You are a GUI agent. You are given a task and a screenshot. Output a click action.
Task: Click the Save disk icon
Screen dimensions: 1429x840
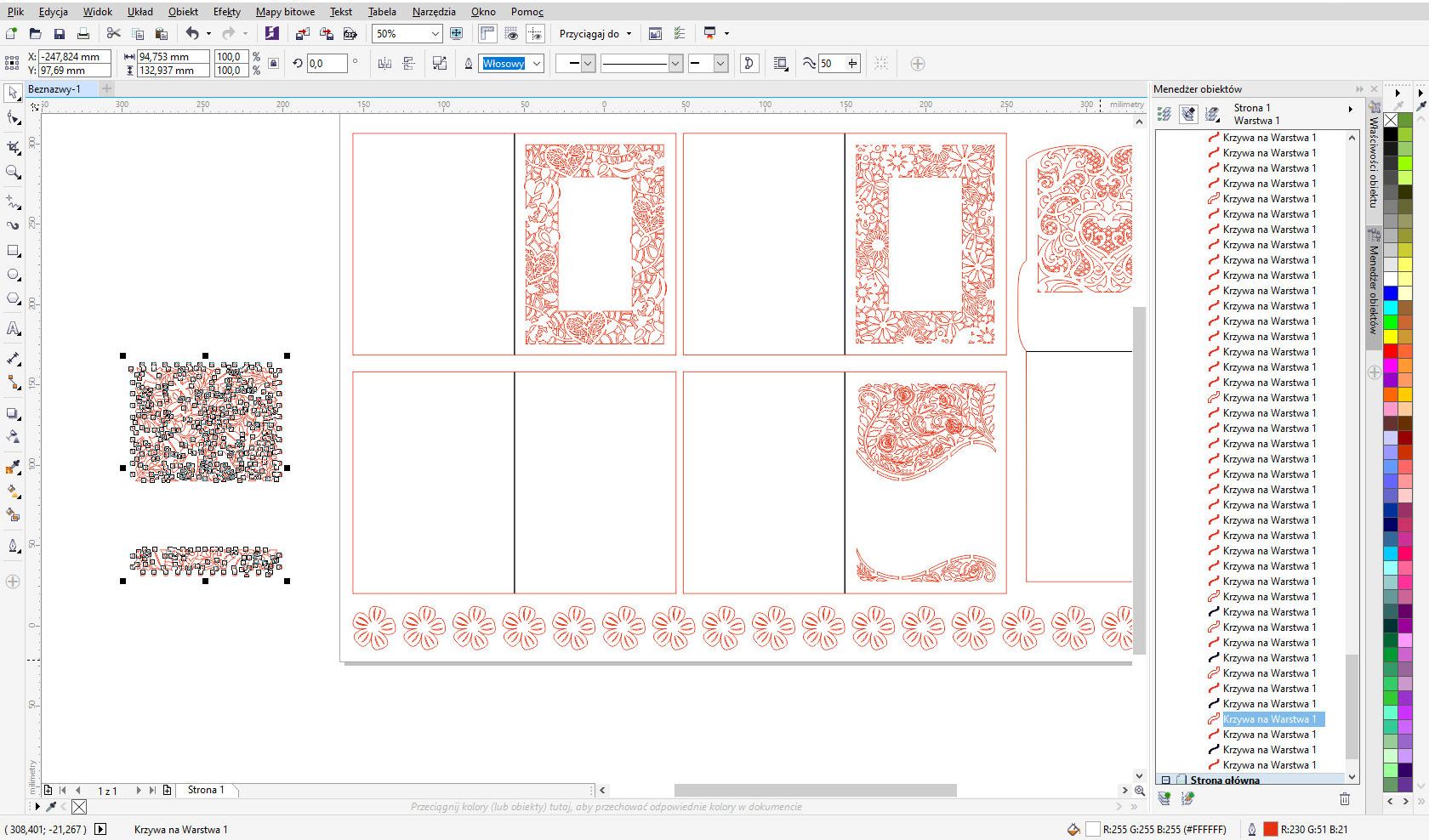(60, 34)
